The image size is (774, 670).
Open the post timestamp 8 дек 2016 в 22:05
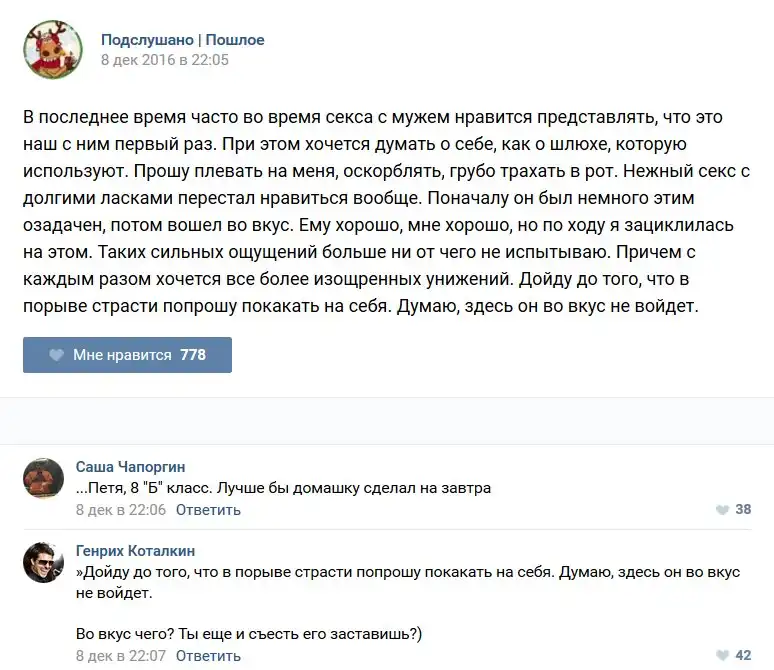click(165, 60)
